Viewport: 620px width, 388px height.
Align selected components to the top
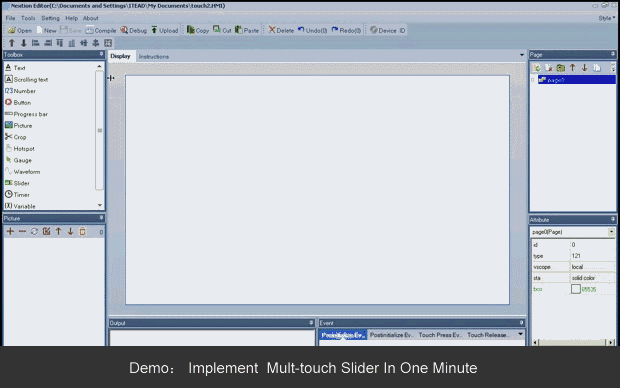[x=60, y=43]
